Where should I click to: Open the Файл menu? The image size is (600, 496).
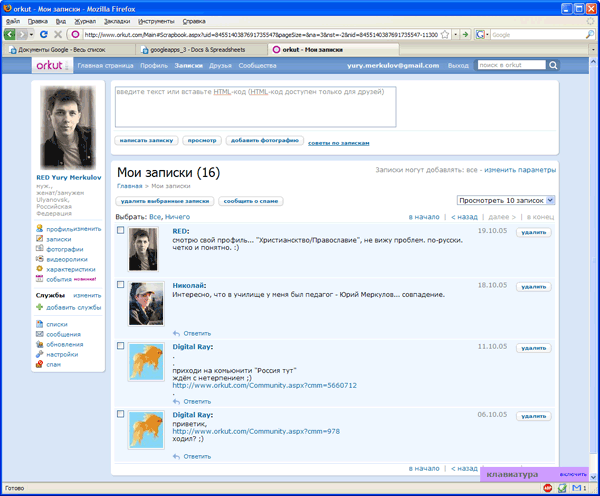point(13,21)
